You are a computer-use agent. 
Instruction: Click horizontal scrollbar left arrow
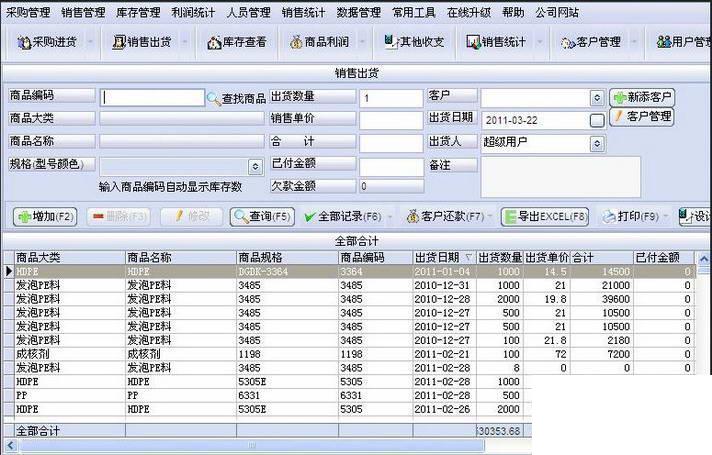(10, 446)
